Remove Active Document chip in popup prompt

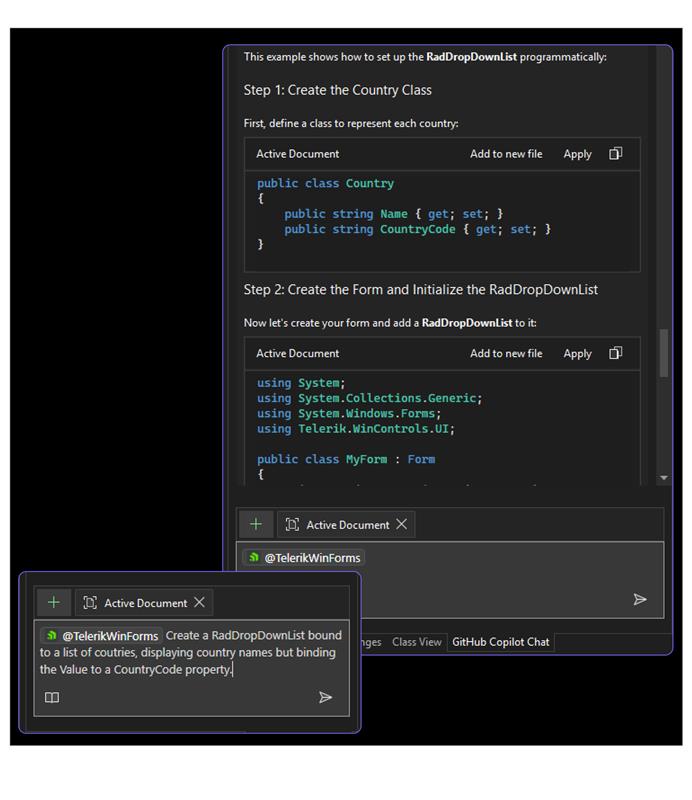pos(200,602)
